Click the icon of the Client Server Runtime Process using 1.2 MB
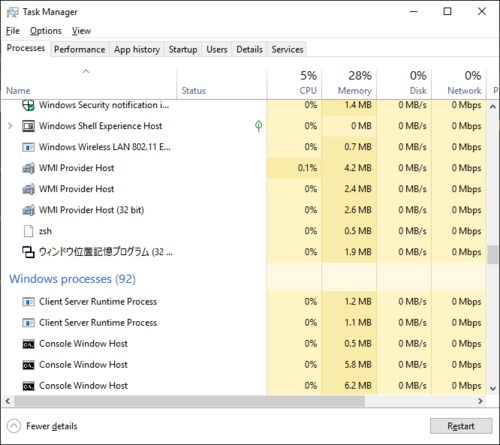500x445 pixels. point(28,302)
